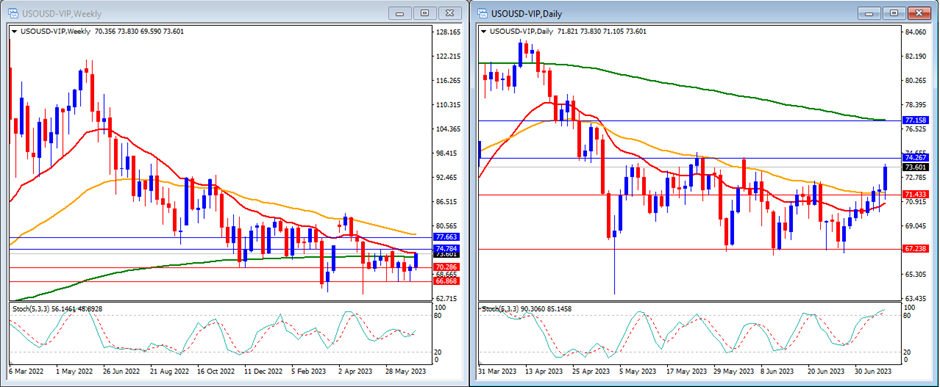Screen dimensions: 940x387
Task: Click the blue 74.267 price label
Action: [915, 158]
